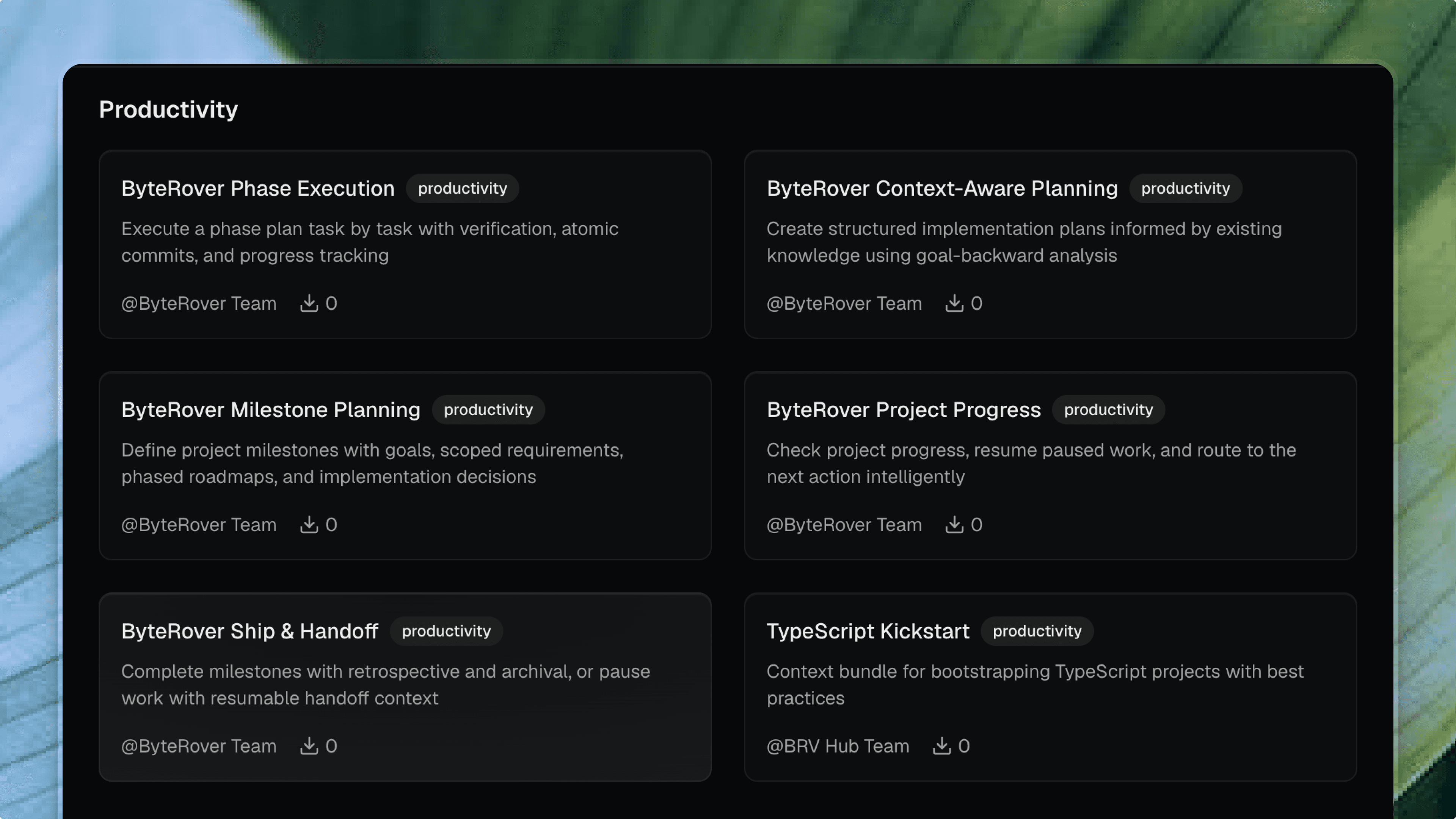Open ByteRover Milestone Planning title
Image resolution: width=1456 pixels, height=819 pixels.
271,410
